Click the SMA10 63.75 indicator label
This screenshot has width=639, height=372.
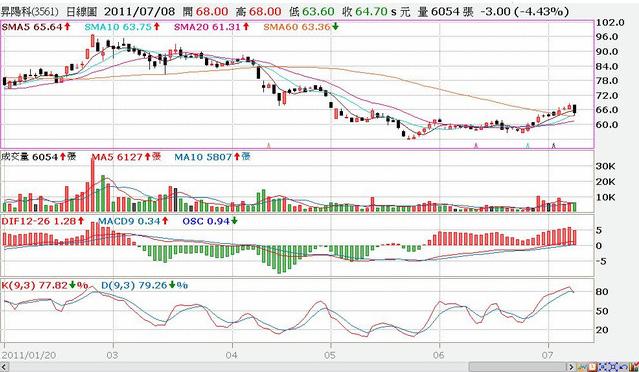pos(122,27)
